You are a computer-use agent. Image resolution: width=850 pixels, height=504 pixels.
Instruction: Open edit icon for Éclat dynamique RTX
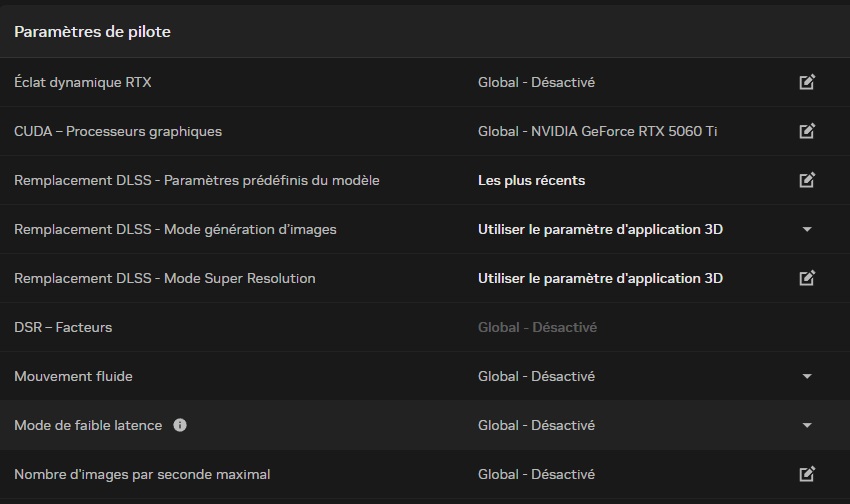point(807,82)
